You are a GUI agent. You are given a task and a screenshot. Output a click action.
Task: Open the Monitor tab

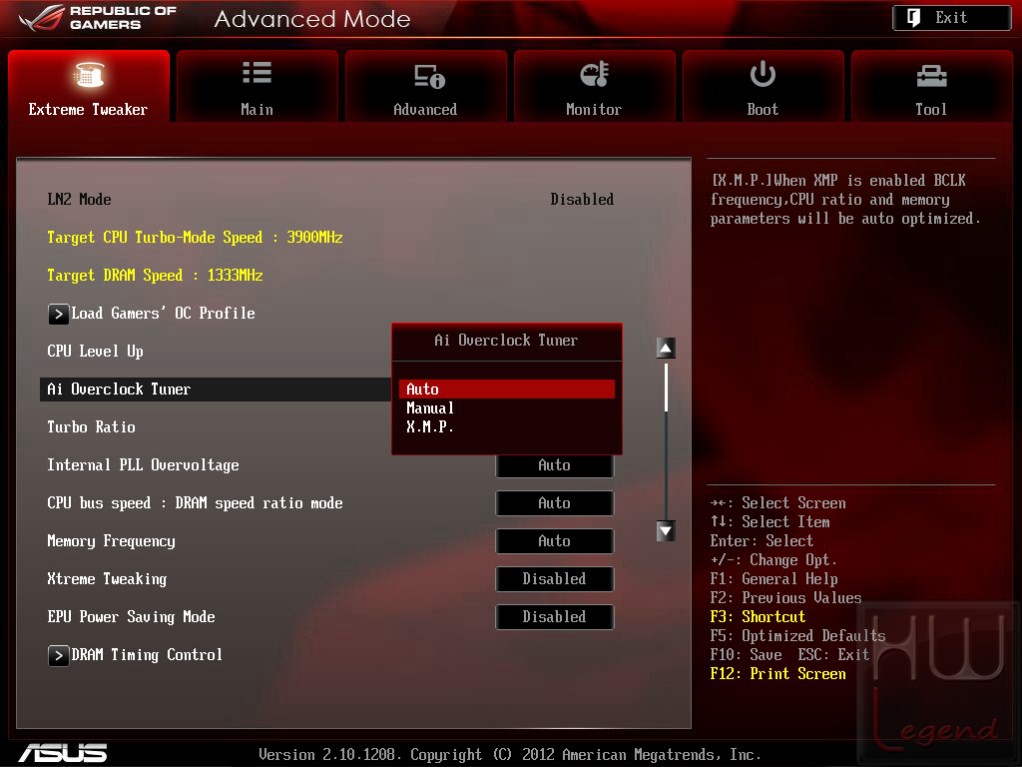pyautogui.click(x=594, y=86)
